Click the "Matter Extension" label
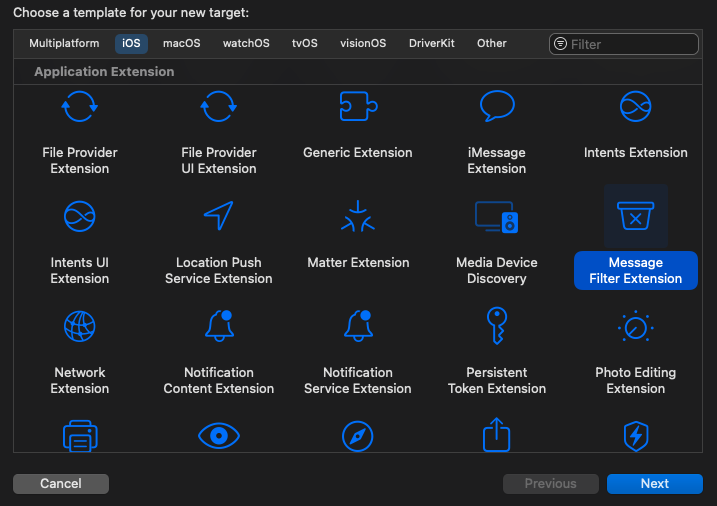Screen dimensions: 717x506 358,263
